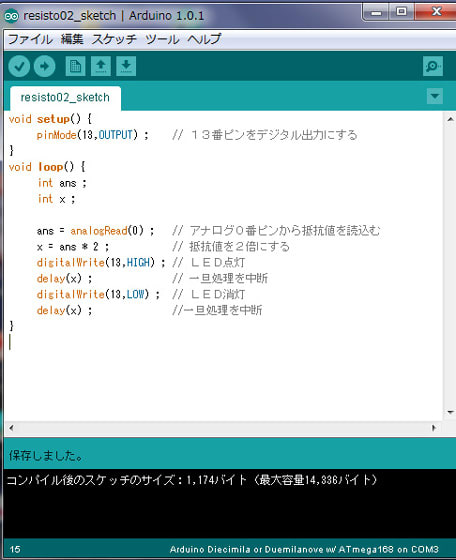The height and width of the screenshot is (560, 456).
Task: Open the Serial Monitor magnifier icon
Action: pos(433,66)
